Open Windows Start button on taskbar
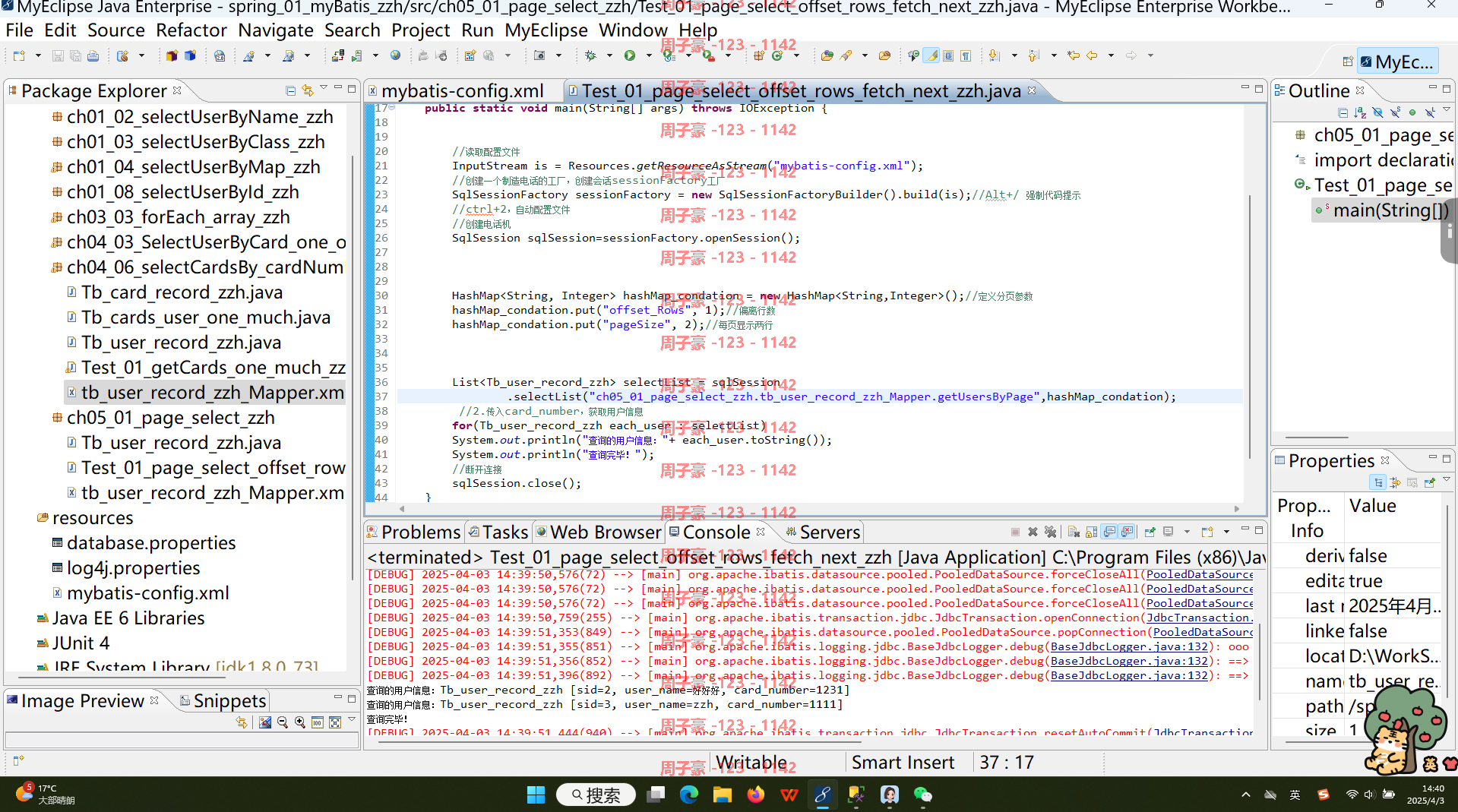 536,795
